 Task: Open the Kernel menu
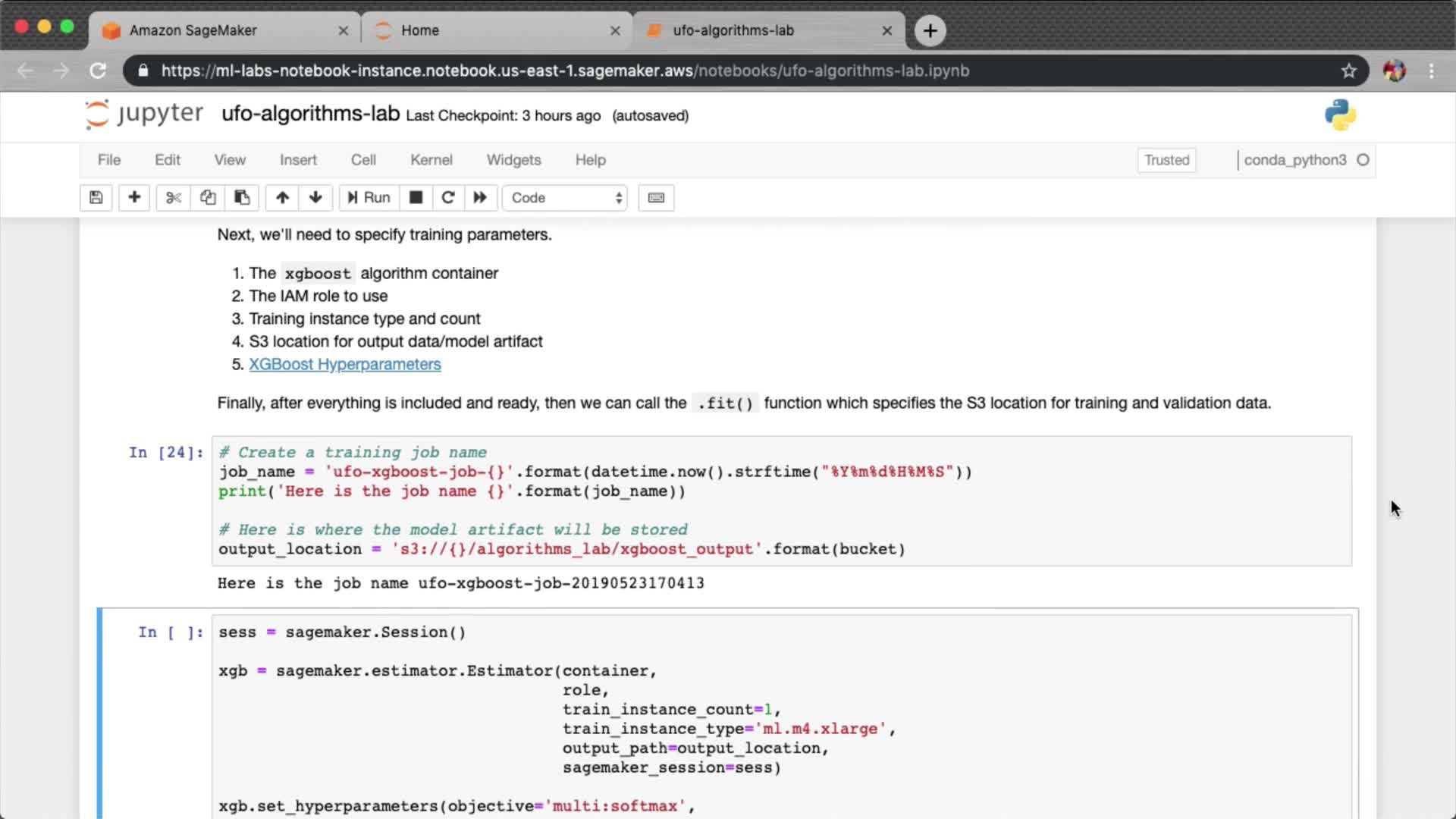[x=431, y=160]
